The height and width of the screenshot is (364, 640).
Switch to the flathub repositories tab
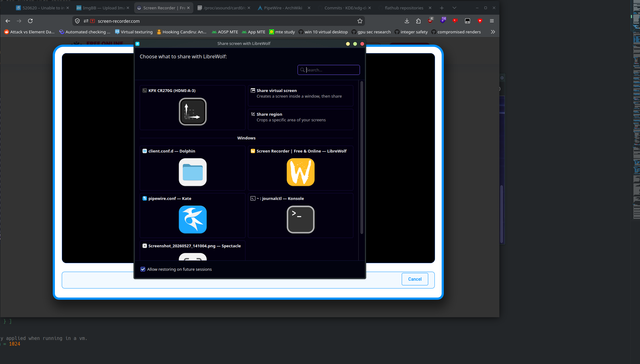pyautogui.click(x=404, y=8)
